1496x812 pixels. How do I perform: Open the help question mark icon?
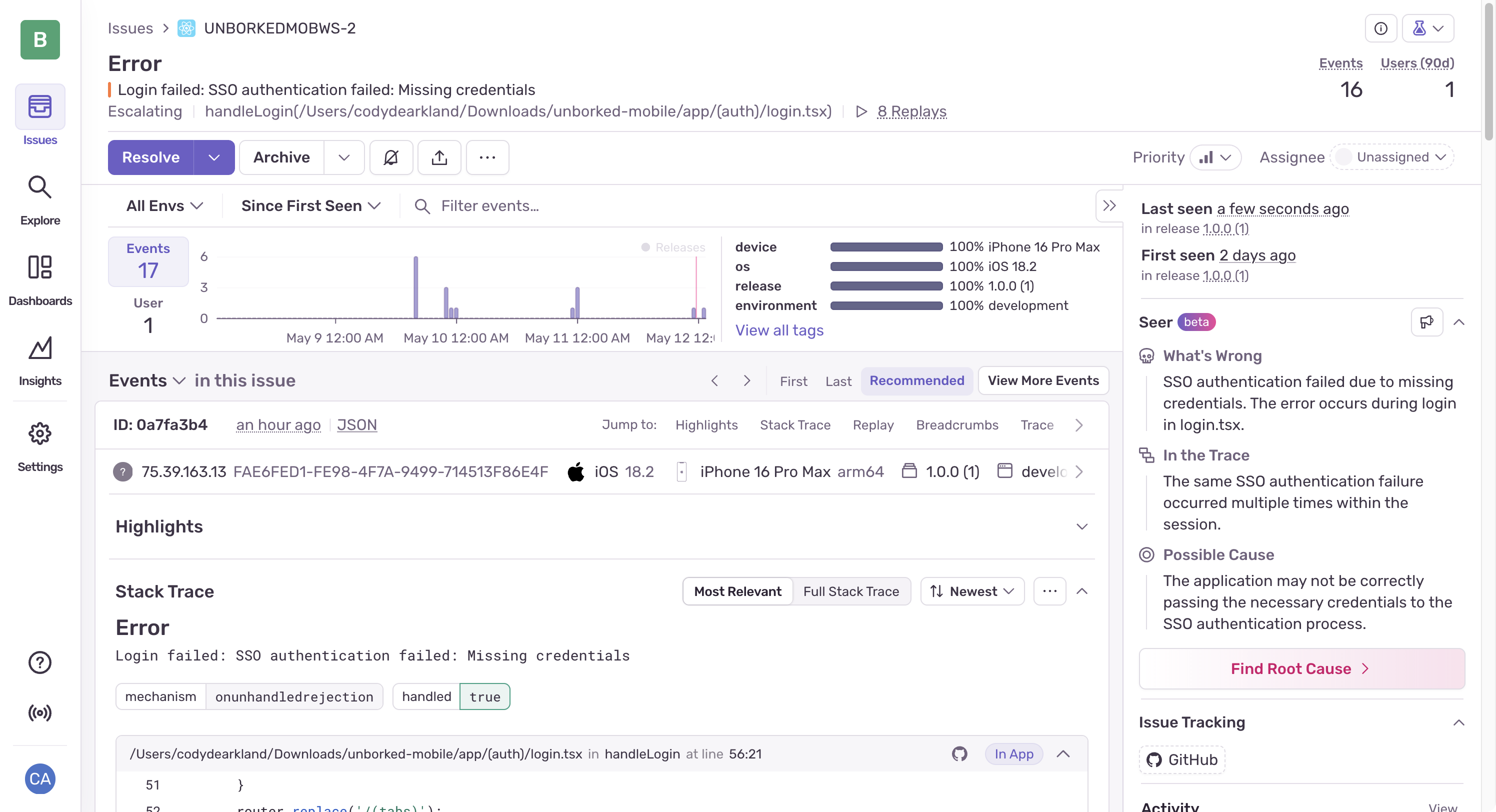(40, 662)
